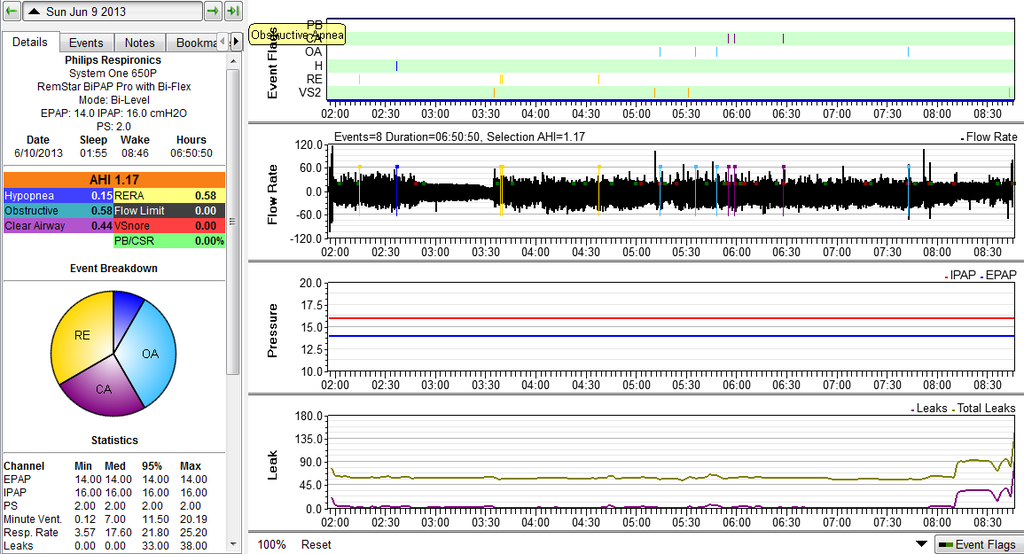The image size is (1024, 554).
Task: Jump to most recent day arrow
Action: pos(233,11)
